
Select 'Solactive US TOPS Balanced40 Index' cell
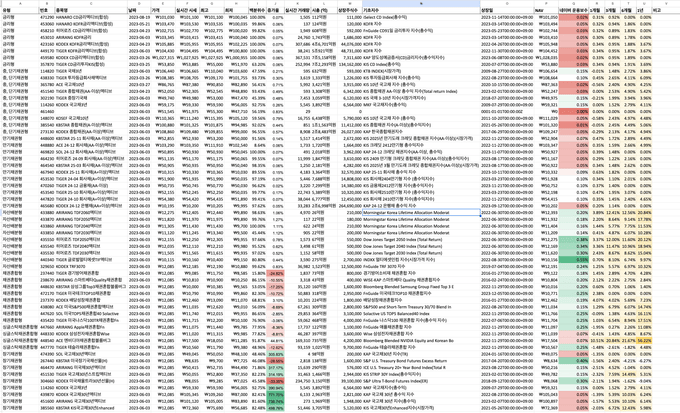tap(421, 314)
